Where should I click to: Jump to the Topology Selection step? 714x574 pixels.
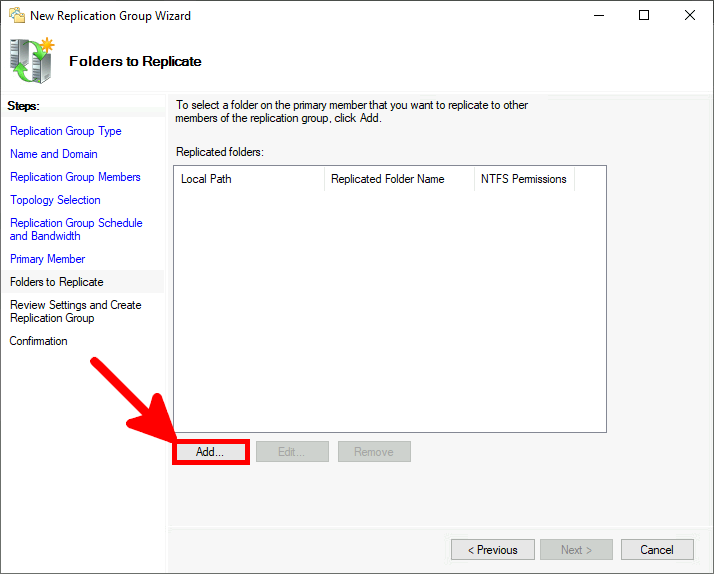55,200
